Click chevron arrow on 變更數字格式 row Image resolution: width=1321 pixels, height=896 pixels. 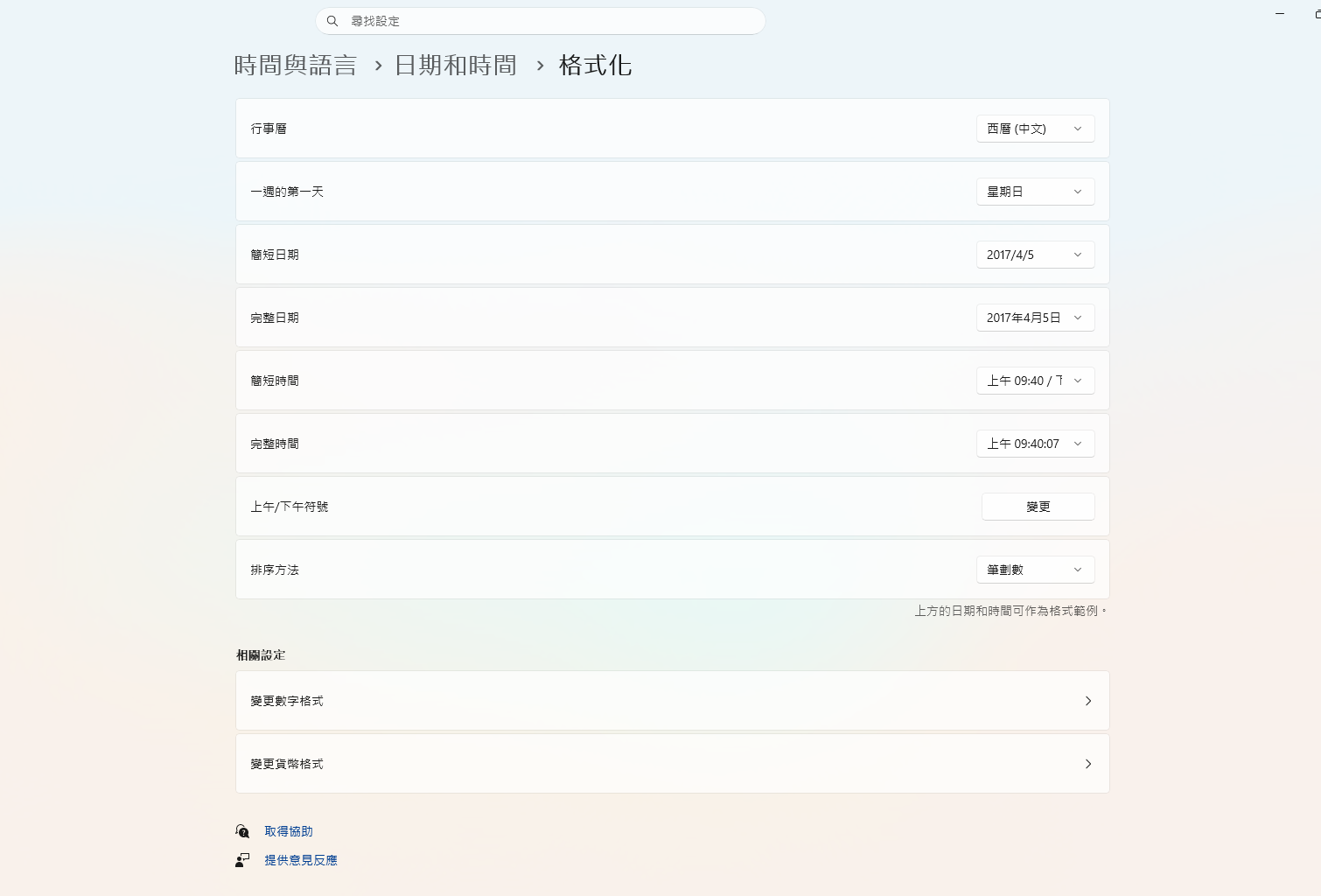(1088, 701)
